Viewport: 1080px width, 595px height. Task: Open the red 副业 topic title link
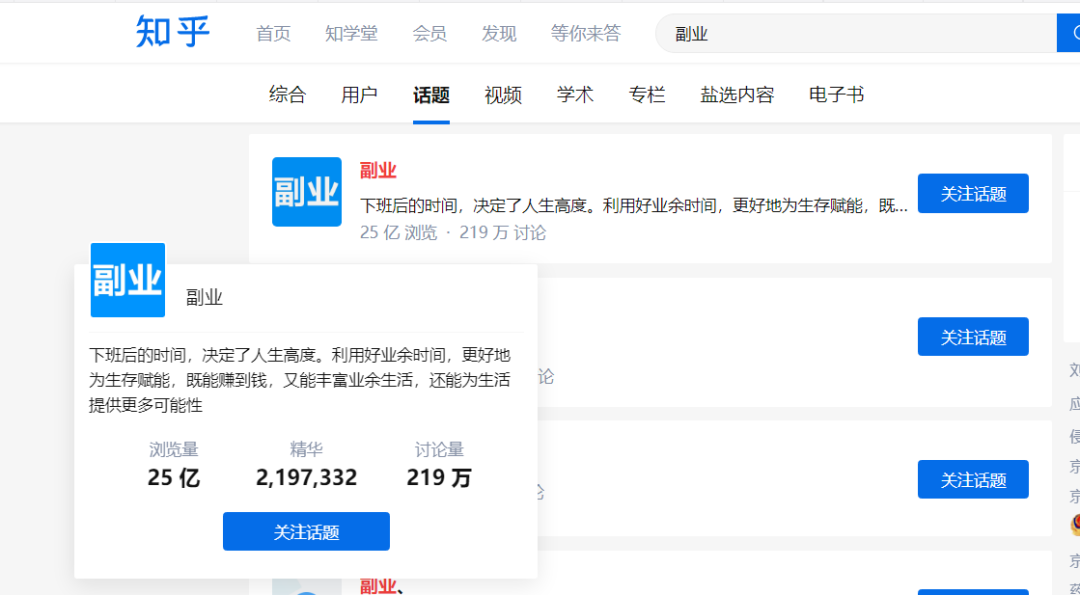point(378,170)
